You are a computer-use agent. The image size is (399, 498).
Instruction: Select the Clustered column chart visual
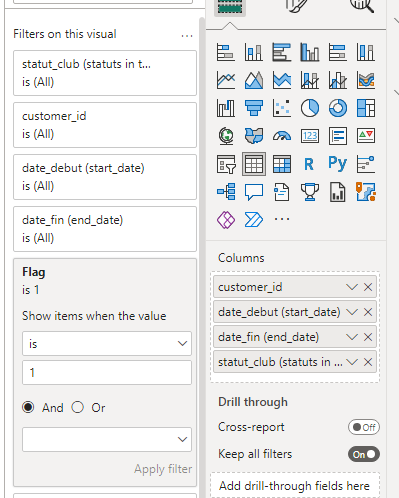point(310,52)
